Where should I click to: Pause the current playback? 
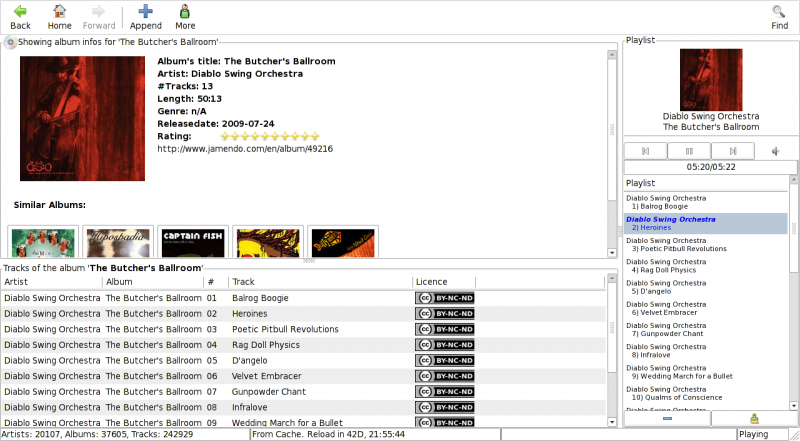[x=689, y=151]
